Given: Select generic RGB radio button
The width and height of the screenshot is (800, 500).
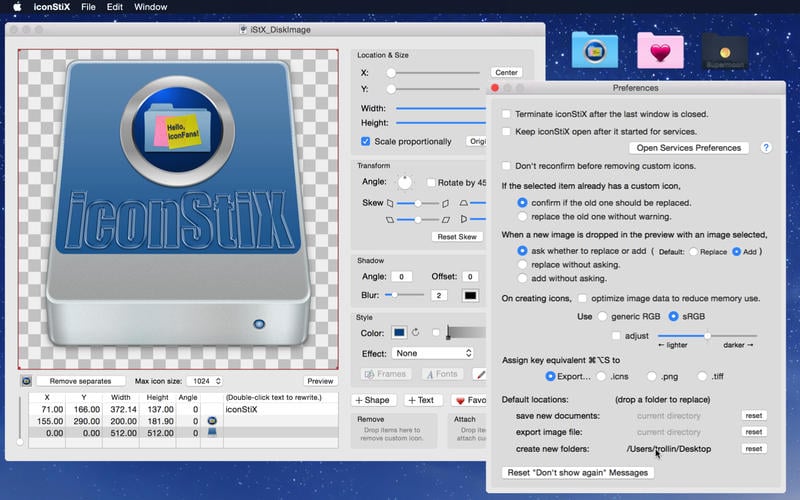Looking at the screenshot, I should pyautogui.click(x=602, y=316).
